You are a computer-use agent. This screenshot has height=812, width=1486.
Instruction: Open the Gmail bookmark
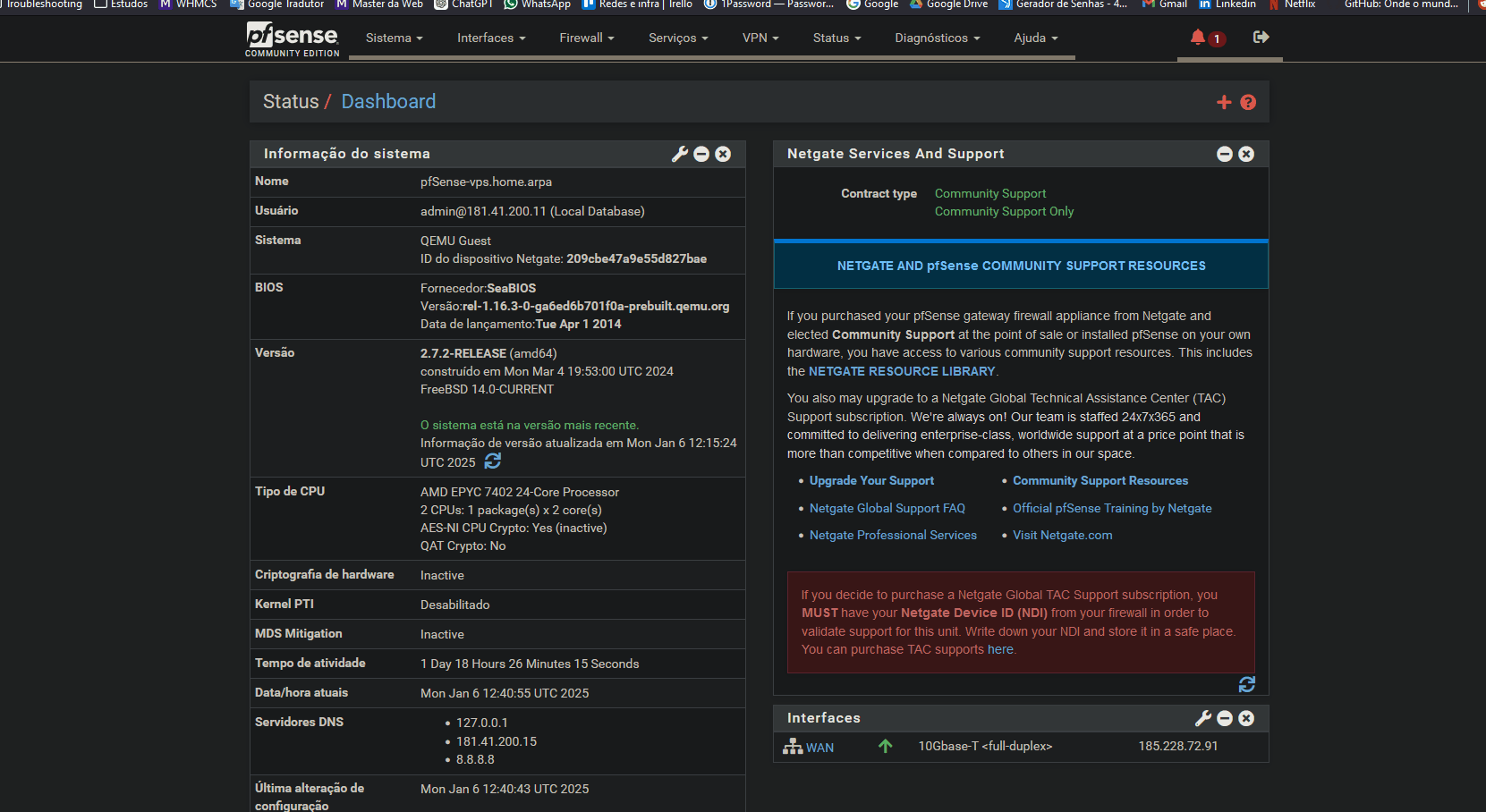click(x=1165, y=4)
